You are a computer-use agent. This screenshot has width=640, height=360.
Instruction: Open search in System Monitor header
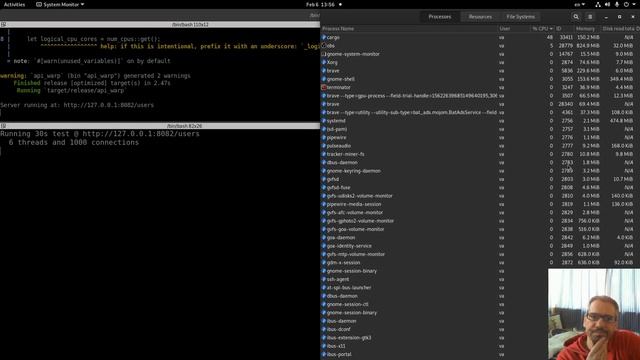tap(576, 17)
